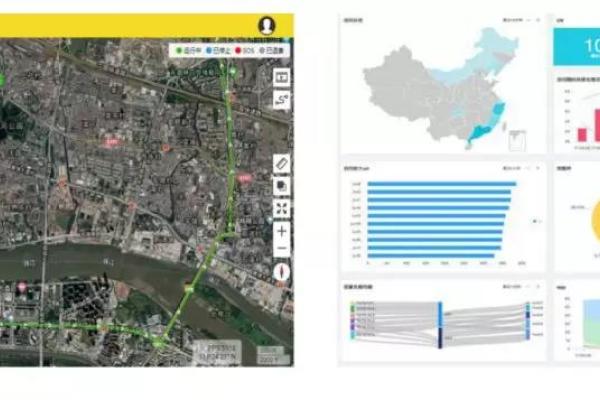Screen dimensions: 600x400
Task: Click the rightmost header icon on bar chart card
Action: click(538, 168)
